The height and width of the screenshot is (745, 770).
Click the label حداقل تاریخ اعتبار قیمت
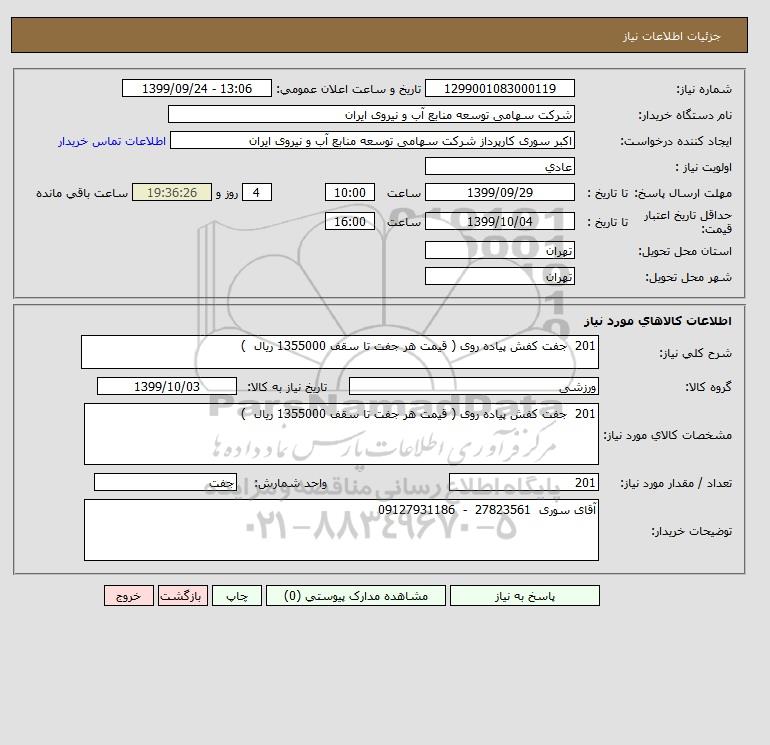pos(688,222)
